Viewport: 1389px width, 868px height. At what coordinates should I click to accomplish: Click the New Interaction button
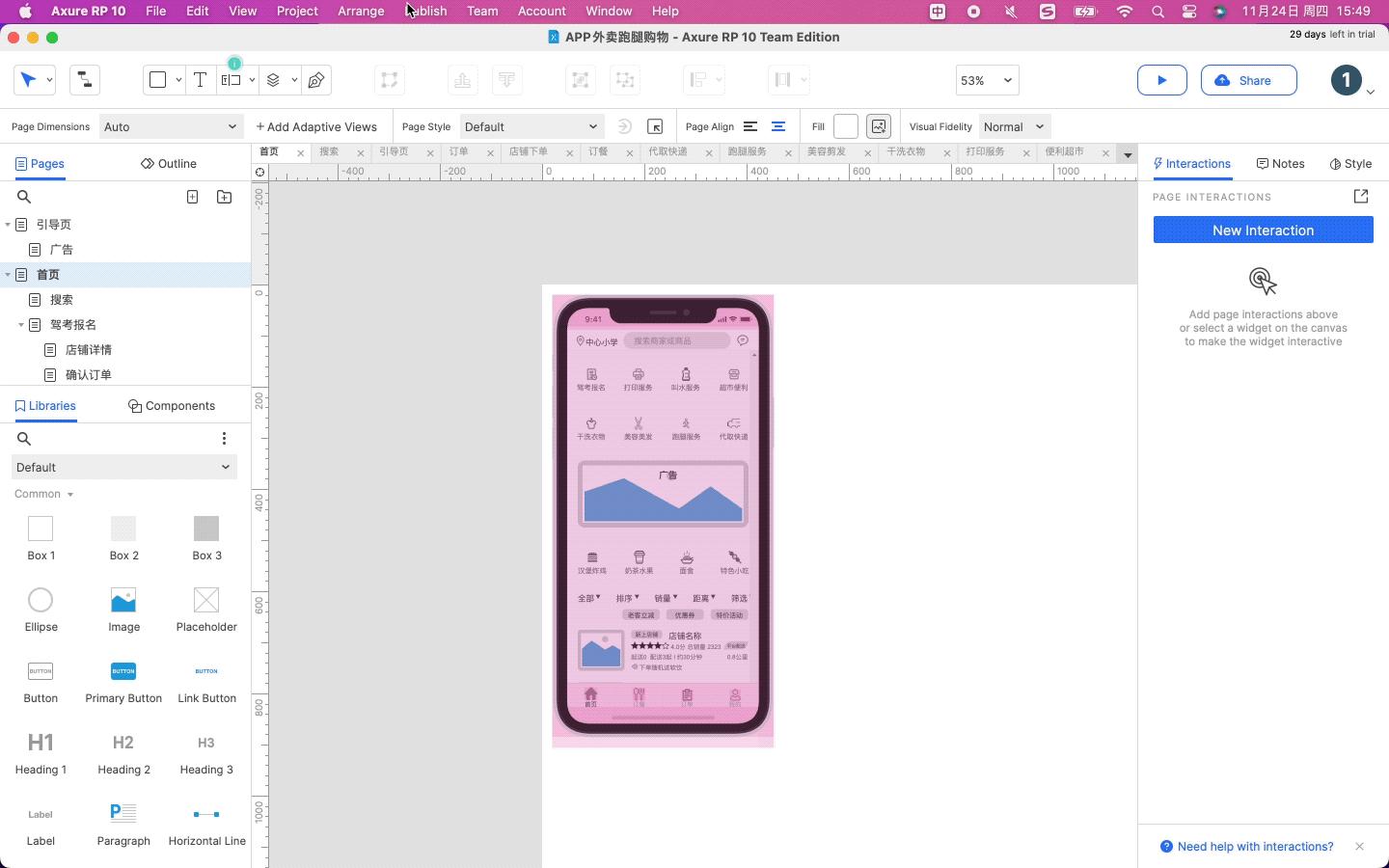(1263, 230)
